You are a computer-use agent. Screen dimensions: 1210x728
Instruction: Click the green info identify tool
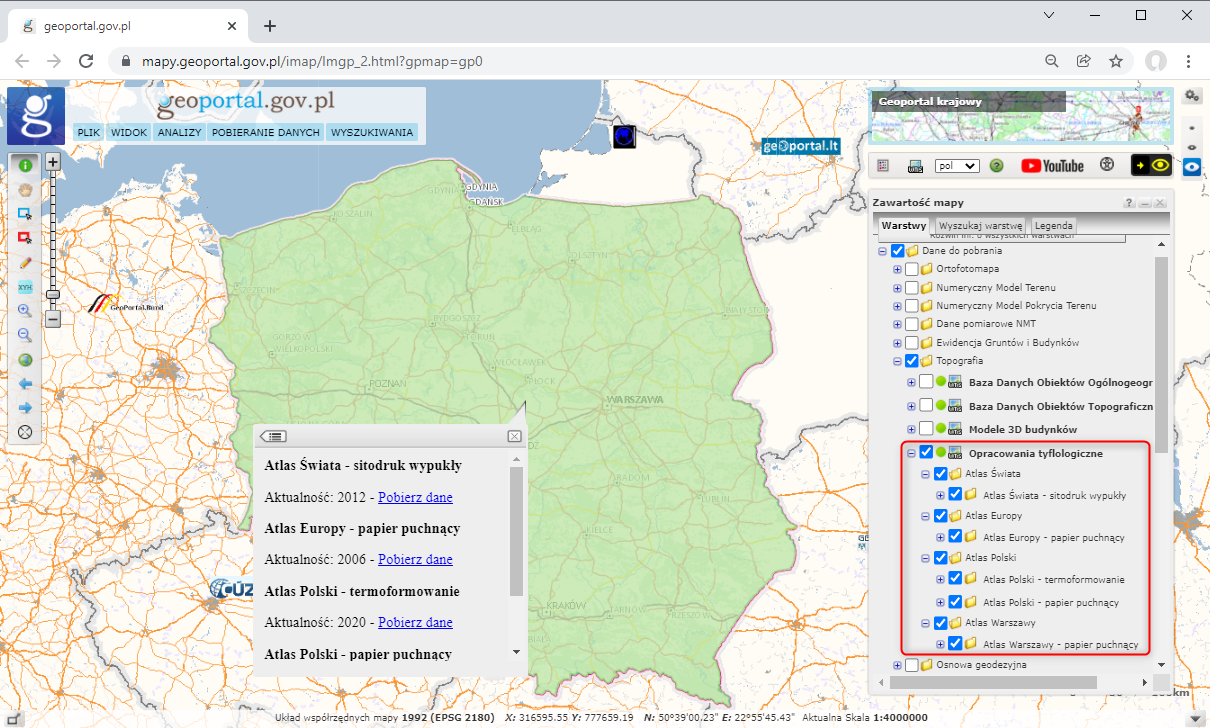[24, 166]
